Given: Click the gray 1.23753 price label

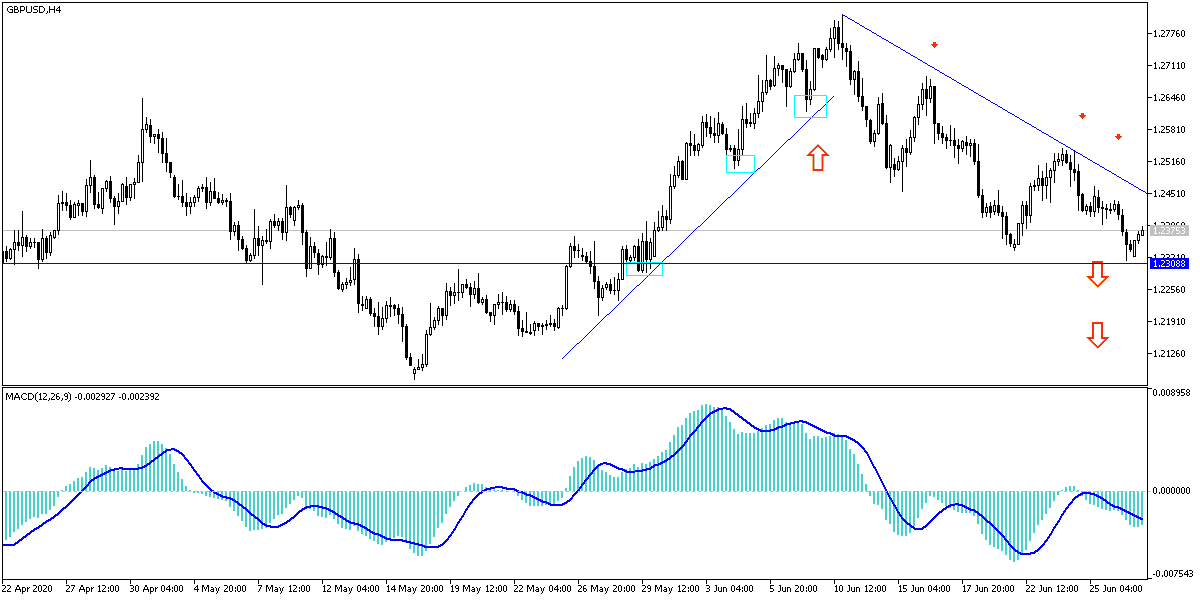Looking at the screenshot, I should (1168, 230).
